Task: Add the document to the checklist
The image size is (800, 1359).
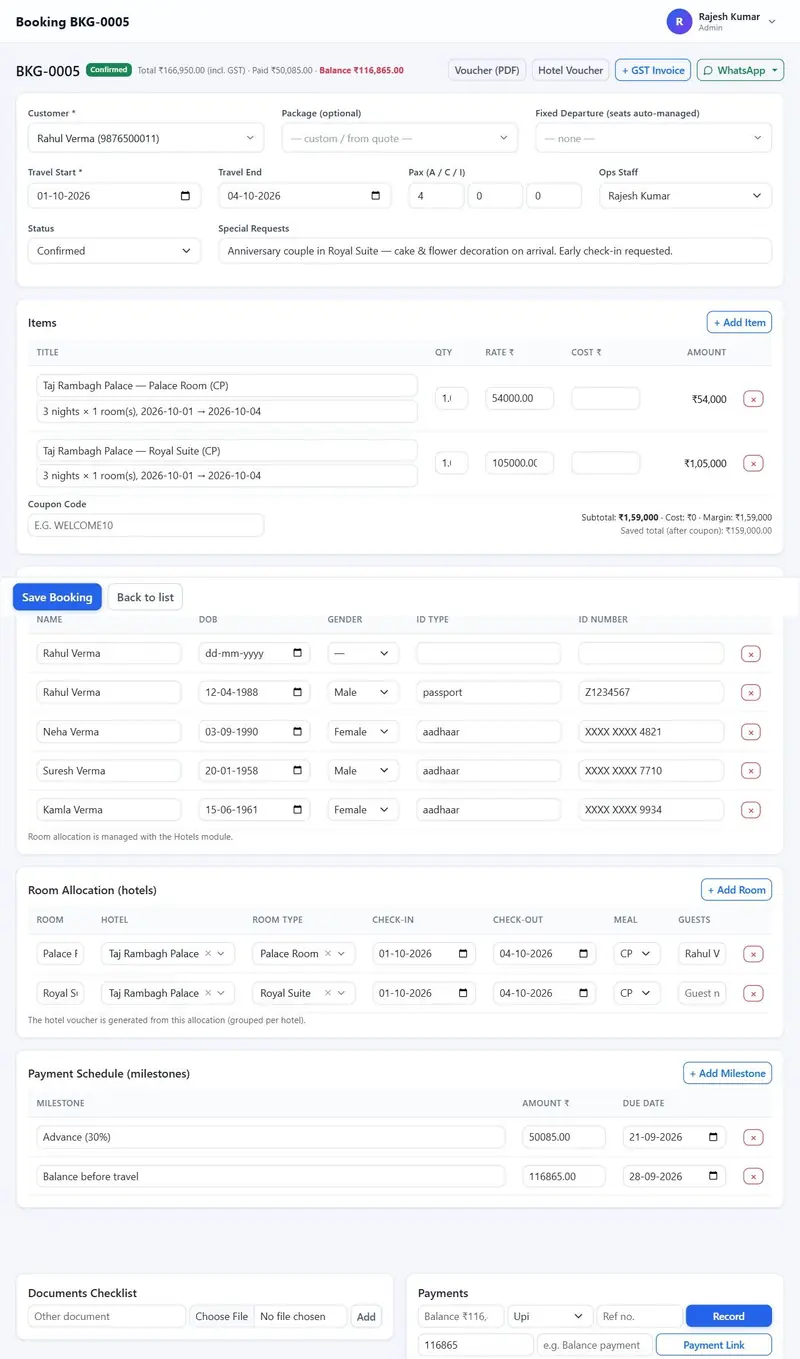Action: [367, 1316]
